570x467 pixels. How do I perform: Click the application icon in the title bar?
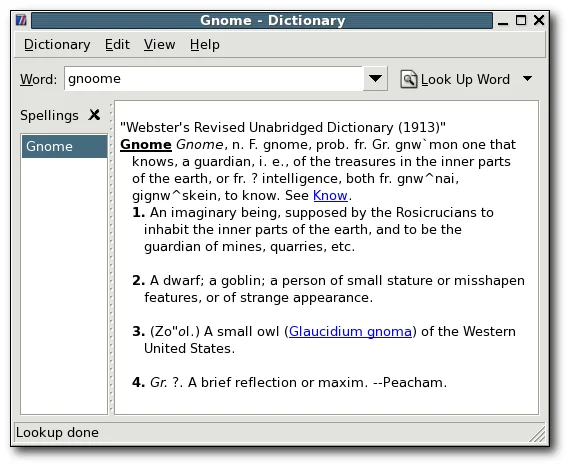pos(21,20)
